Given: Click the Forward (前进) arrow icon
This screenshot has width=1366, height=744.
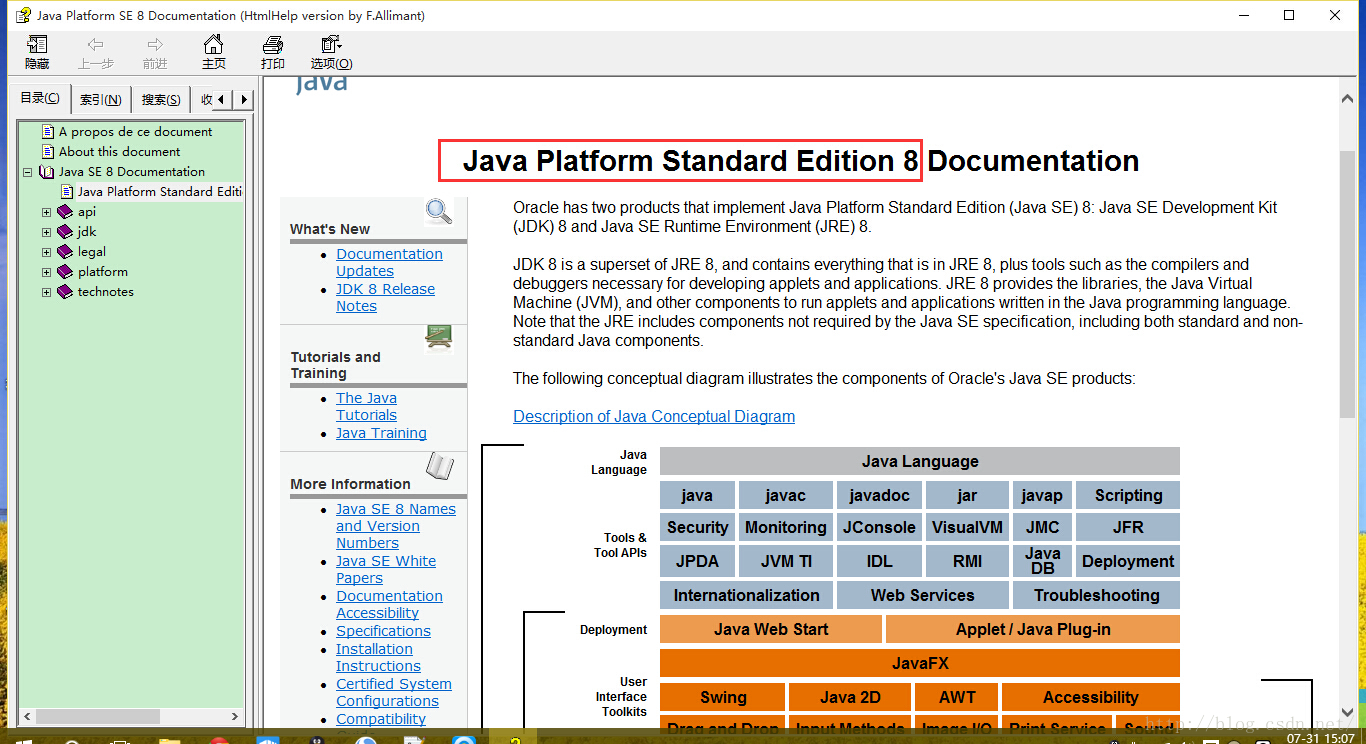Looking at the screenshot, I should [155, 44].
